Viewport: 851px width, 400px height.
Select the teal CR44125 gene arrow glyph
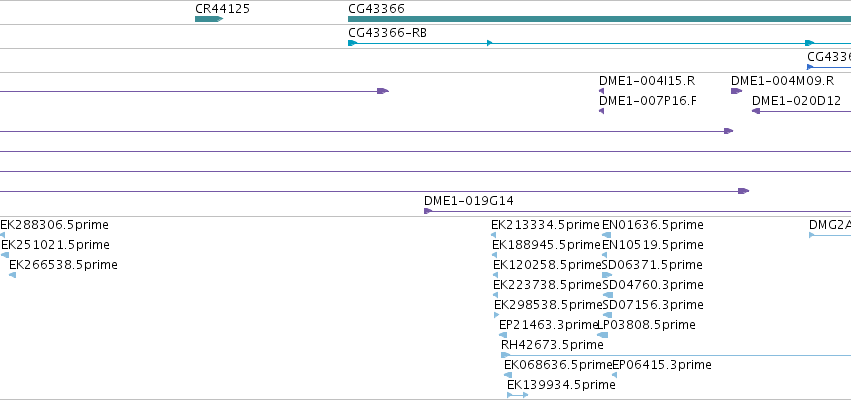[x=209, y=19]
